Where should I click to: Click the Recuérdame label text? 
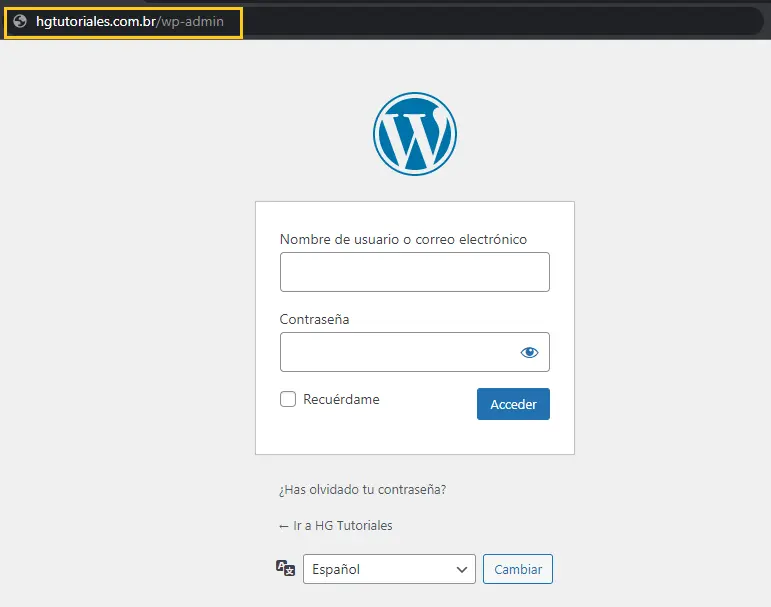pyautogui.click(x=341, y=399)
